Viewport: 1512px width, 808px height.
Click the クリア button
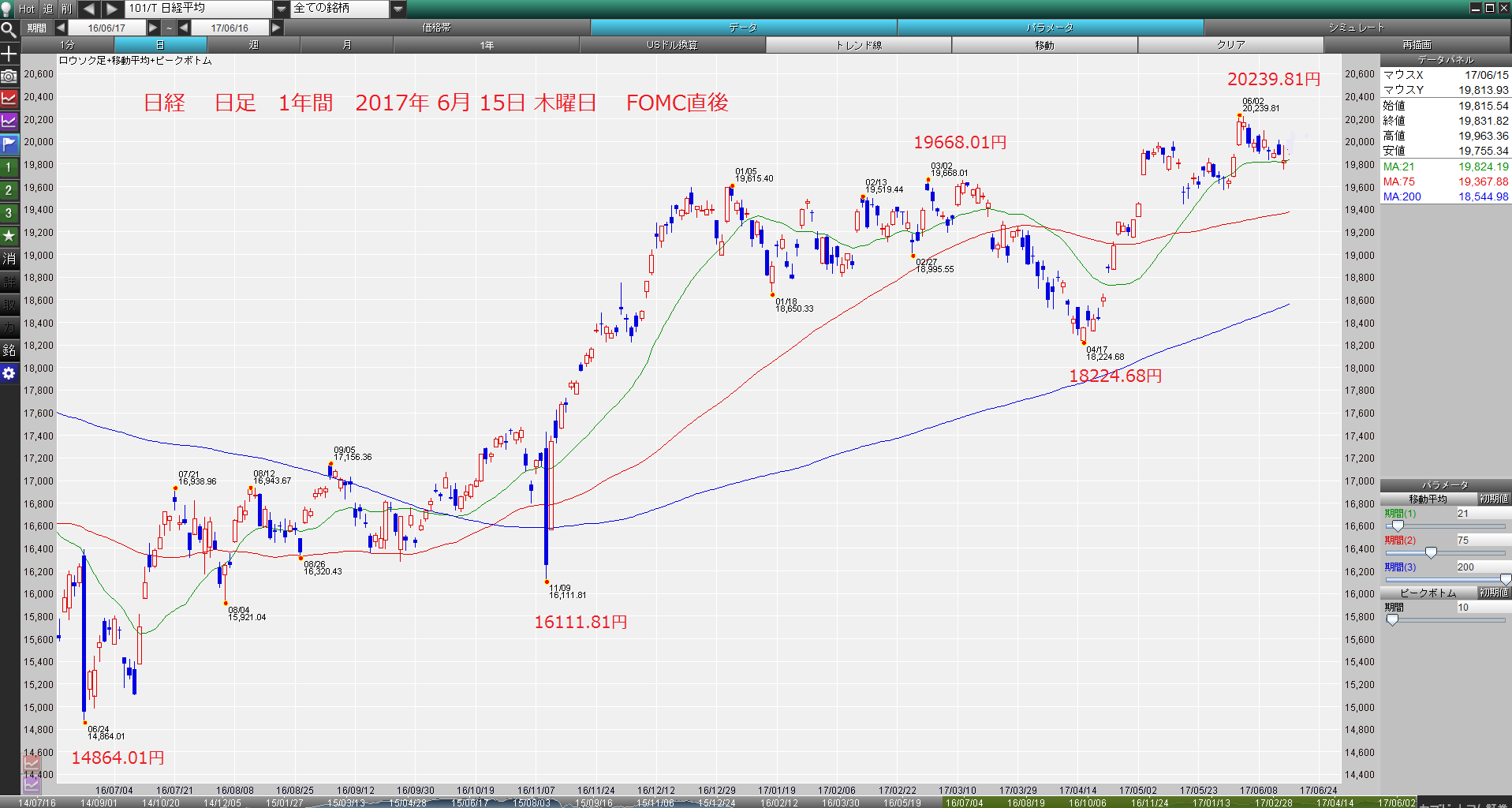(1230, 45)
